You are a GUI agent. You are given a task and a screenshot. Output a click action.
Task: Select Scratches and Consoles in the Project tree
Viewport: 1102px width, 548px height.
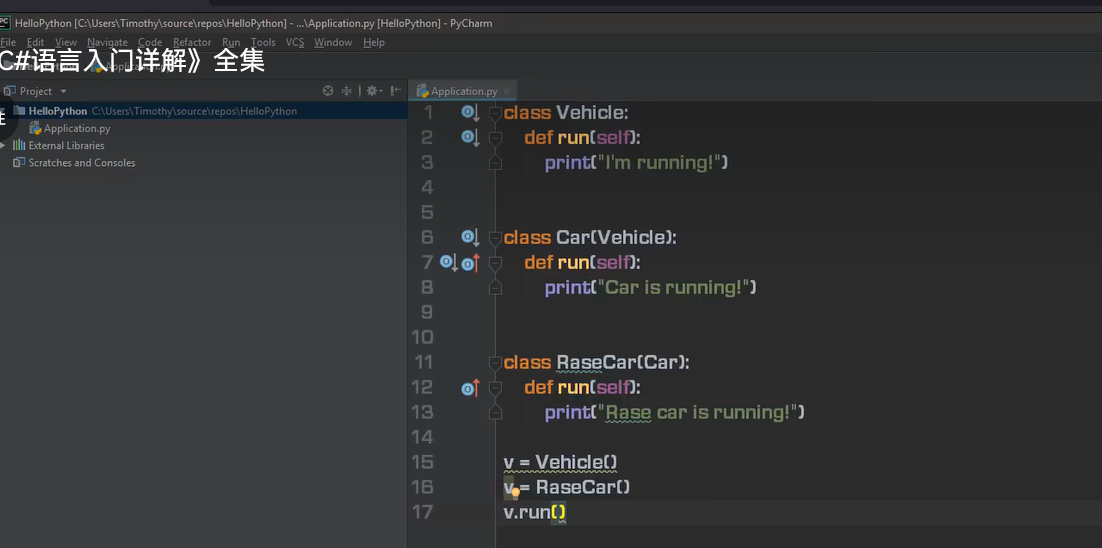(x=82, y=162)
